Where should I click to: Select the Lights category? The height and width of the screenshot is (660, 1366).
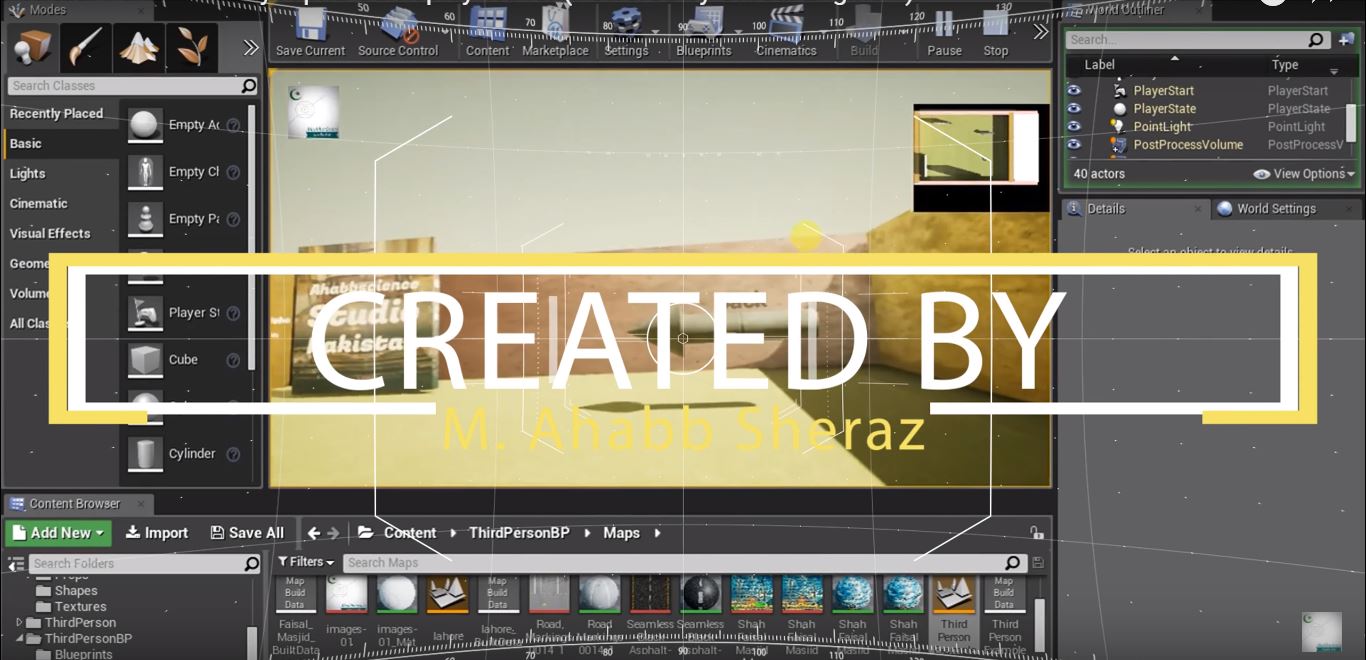pyautogui.click(x=28, y=173)
